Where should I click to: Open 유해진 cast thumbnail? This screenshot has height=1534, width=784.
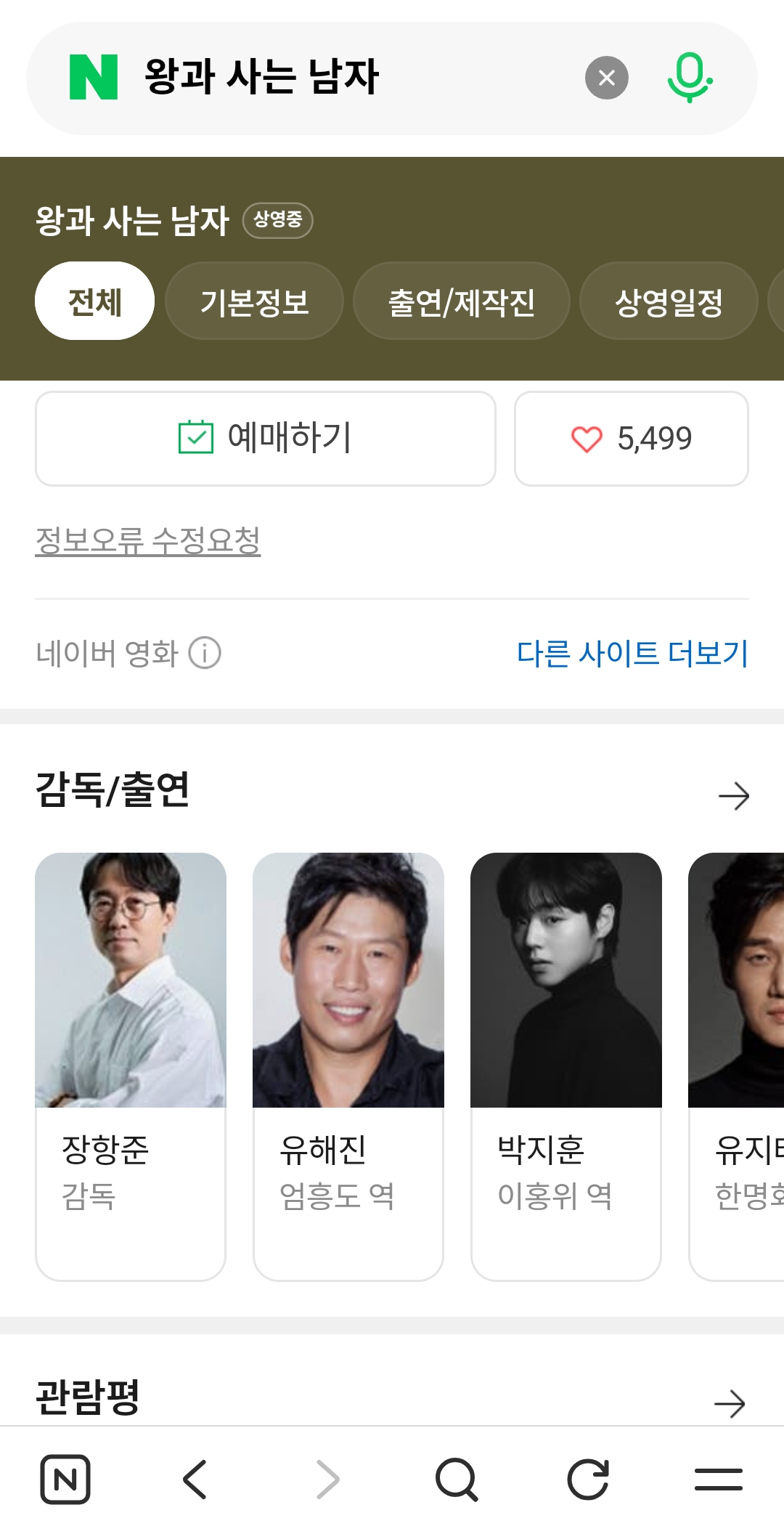coord(348,980)
